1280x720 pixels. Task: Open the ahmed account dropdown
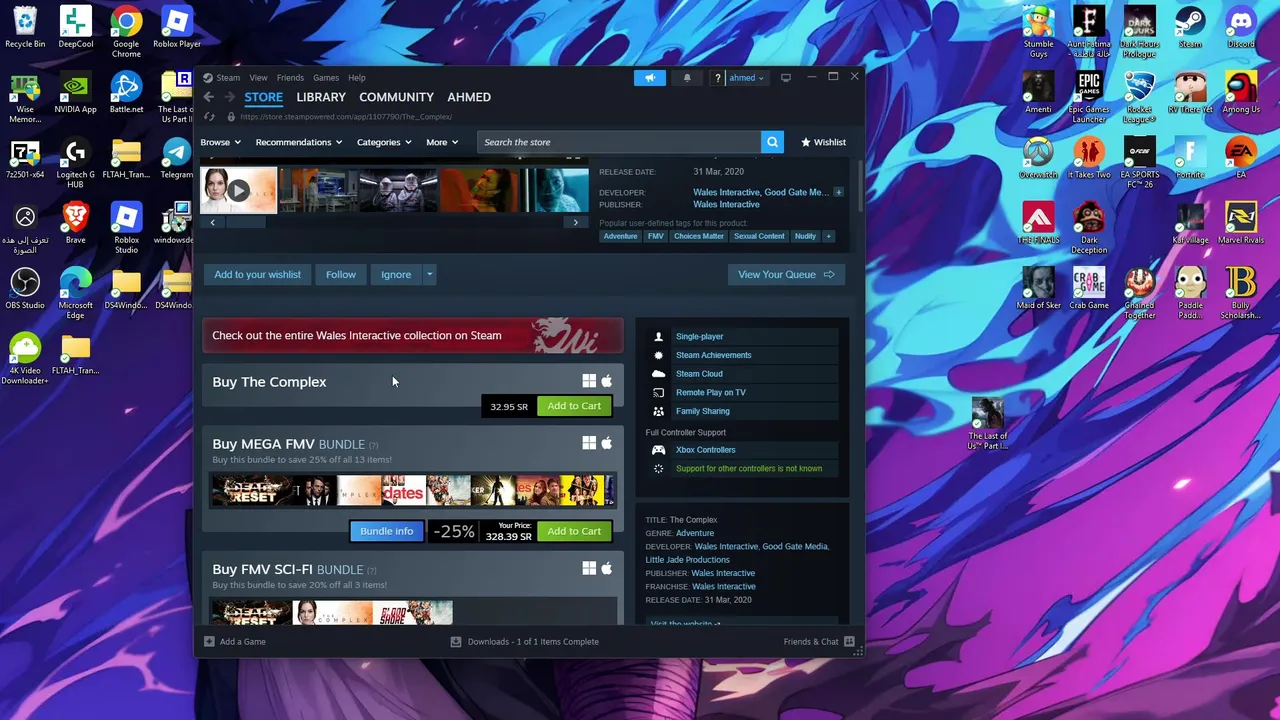(746, 78)
